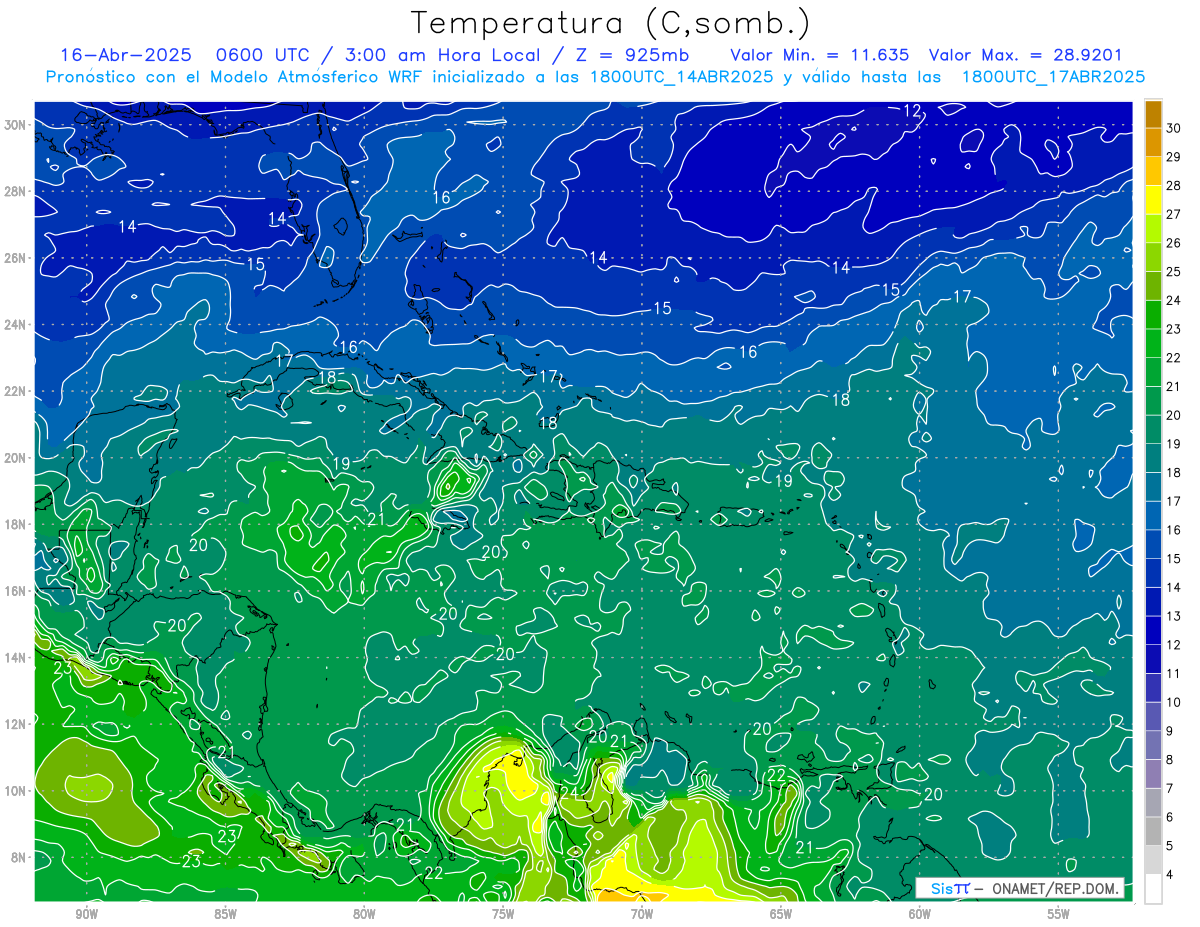
Task: Click the gray legend swatch between 6 and 7
Action: coord(1153,802)
